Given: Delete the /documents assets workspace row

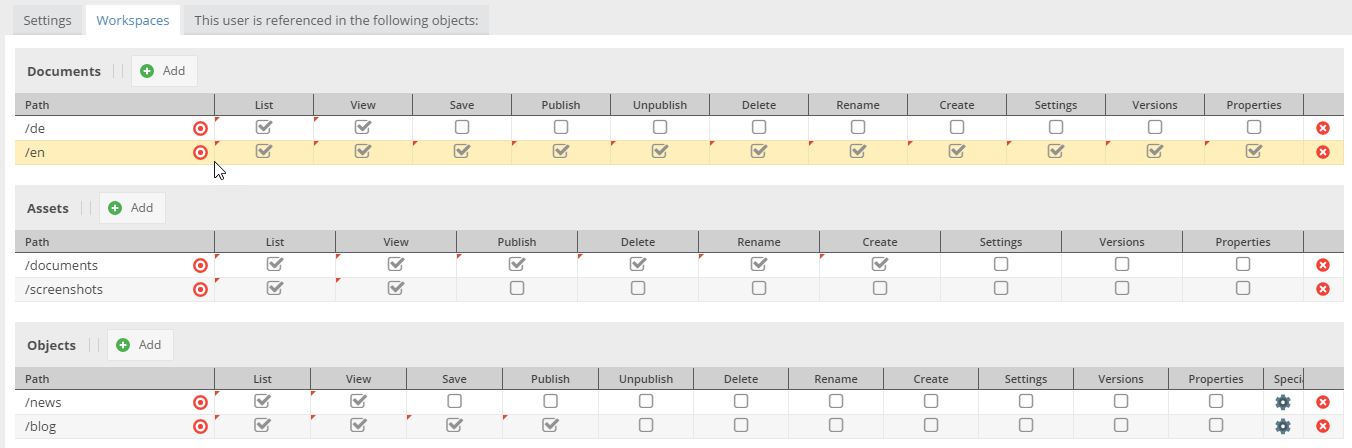Looking at the screenshot, I should point(1322,265).
